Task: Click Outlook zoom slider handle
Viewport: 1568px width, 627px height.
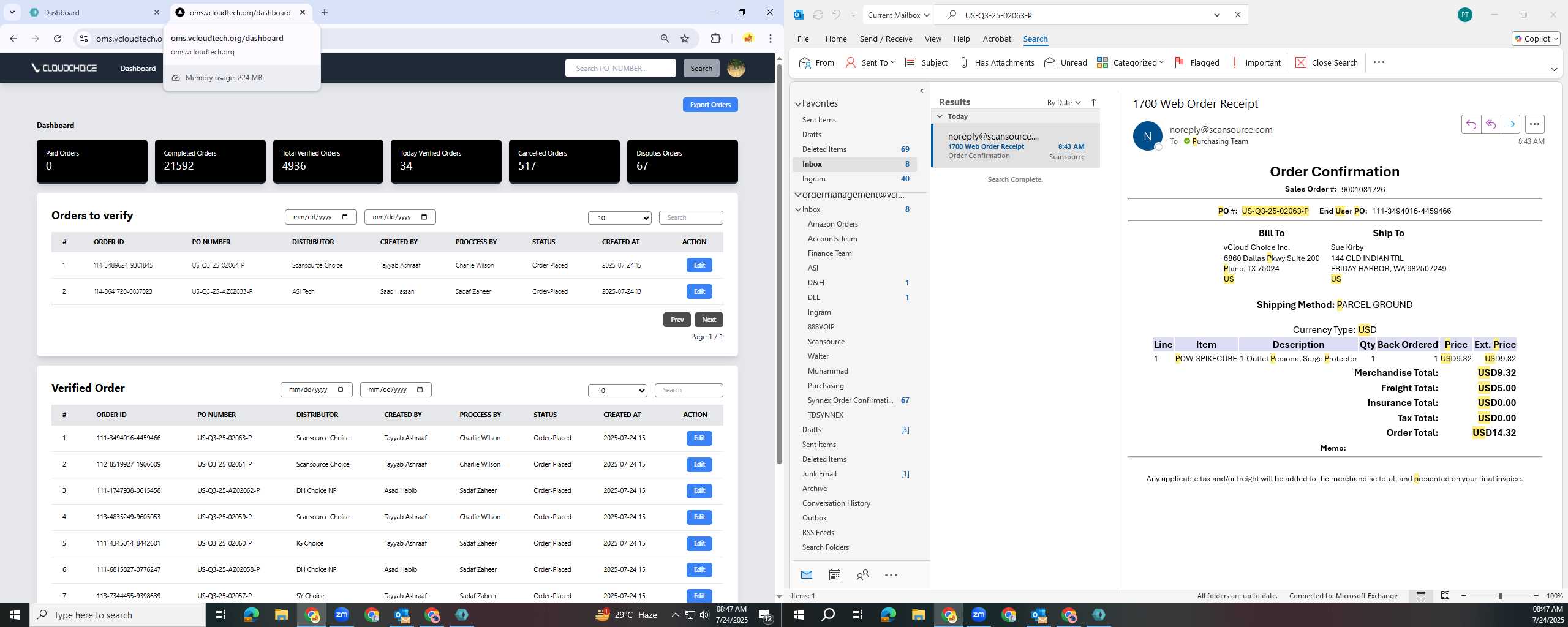Action: (1500, 596)
